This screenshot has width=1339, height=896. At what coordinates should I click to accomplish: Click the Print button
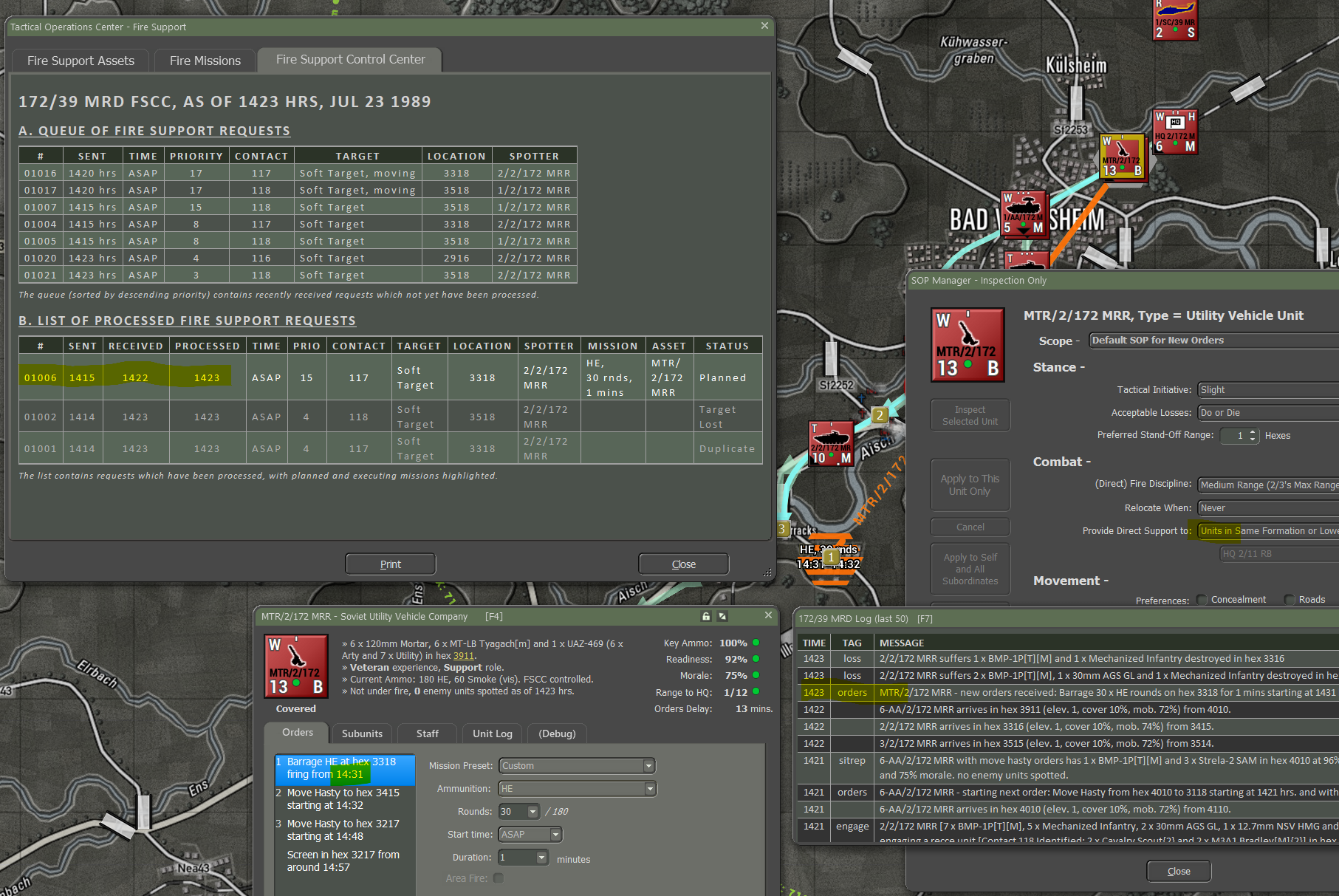391,564
